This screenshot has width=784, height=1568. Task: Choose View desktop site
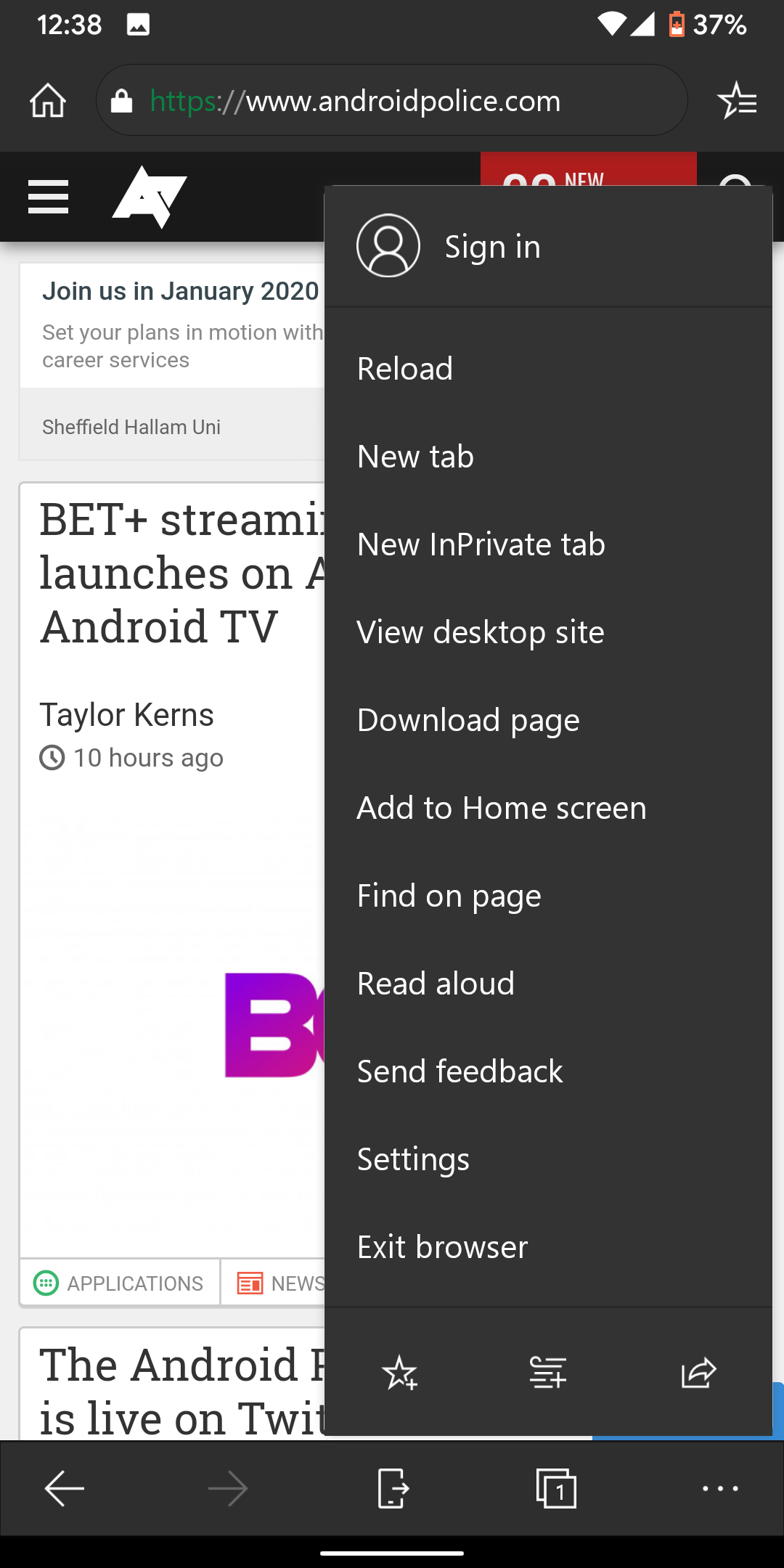(480, 632)
